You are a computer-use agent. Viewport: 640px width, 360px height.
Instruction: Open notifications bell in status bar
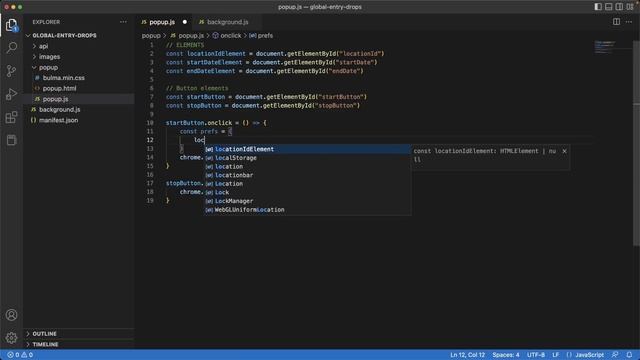click(629, 355)
